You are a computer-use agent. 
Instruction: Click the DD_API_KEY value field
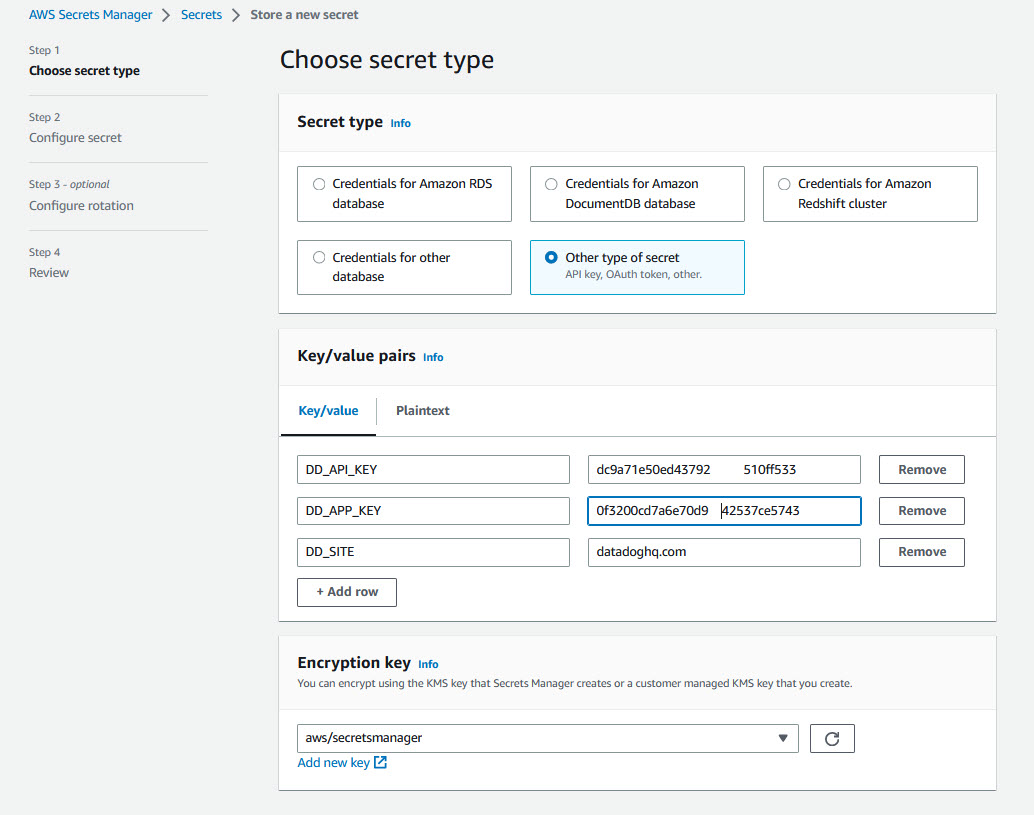tap(724, 469)
